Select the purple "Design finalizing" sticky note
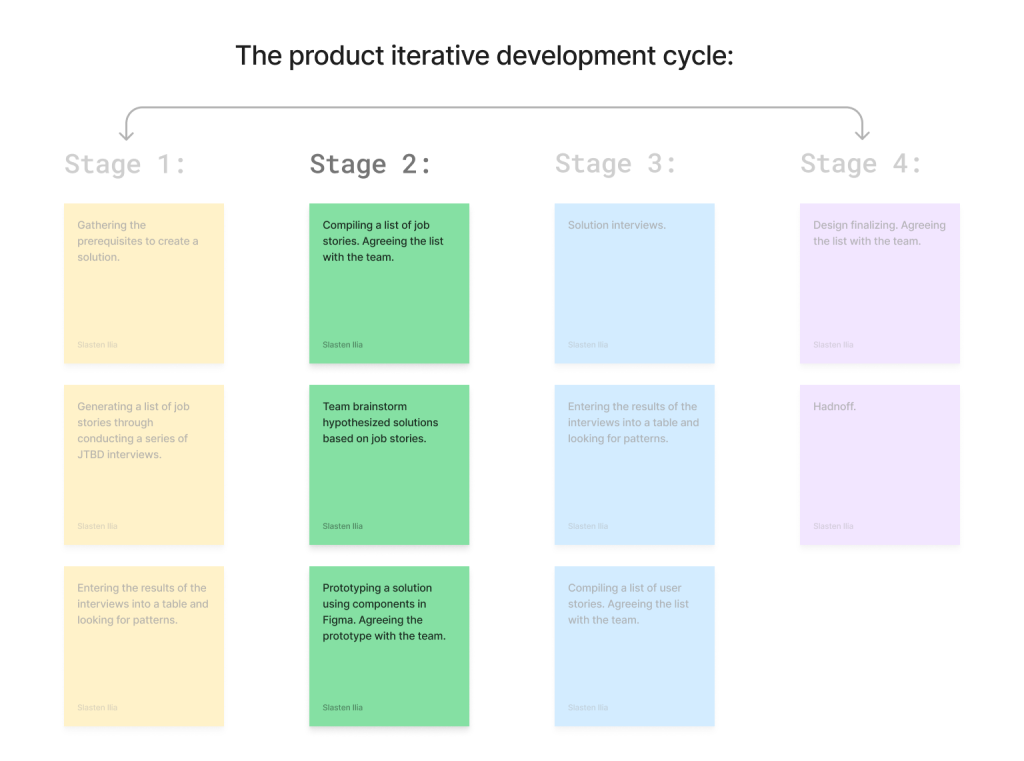This screenshot has height=761, width=1024. pos(880,283)
